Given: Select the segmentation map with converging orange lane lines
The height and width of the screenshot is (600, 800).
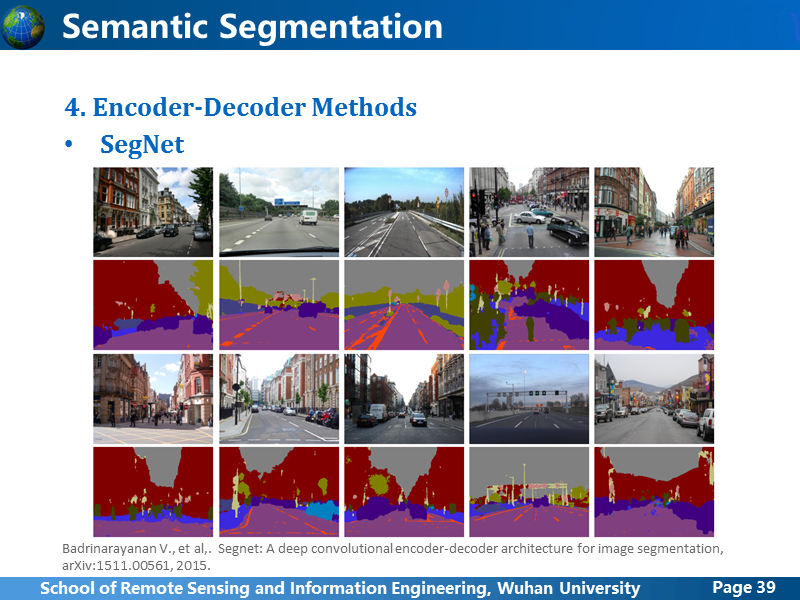Looking at the screenshot, I should coord(404,305).
